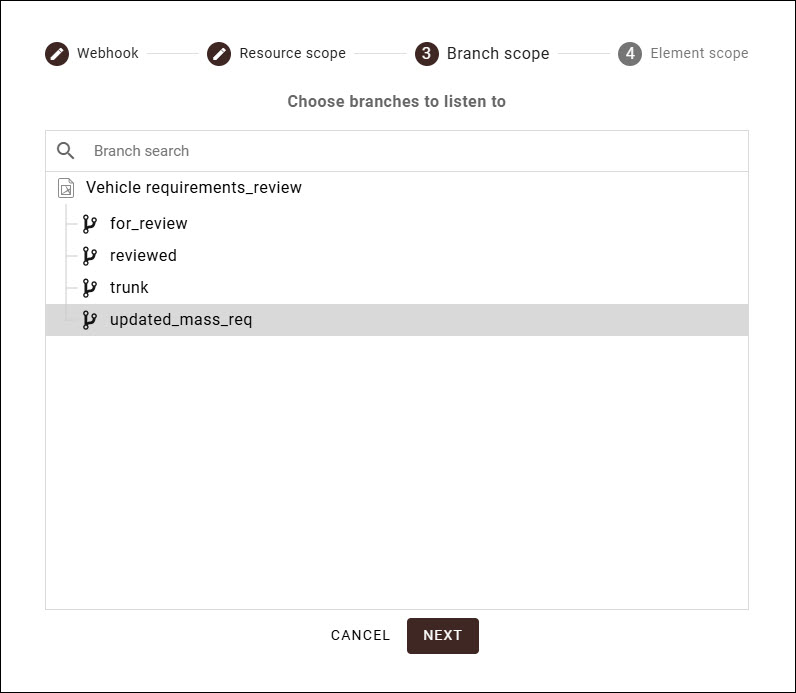Click the reviewed branch icon

(90, 256)
